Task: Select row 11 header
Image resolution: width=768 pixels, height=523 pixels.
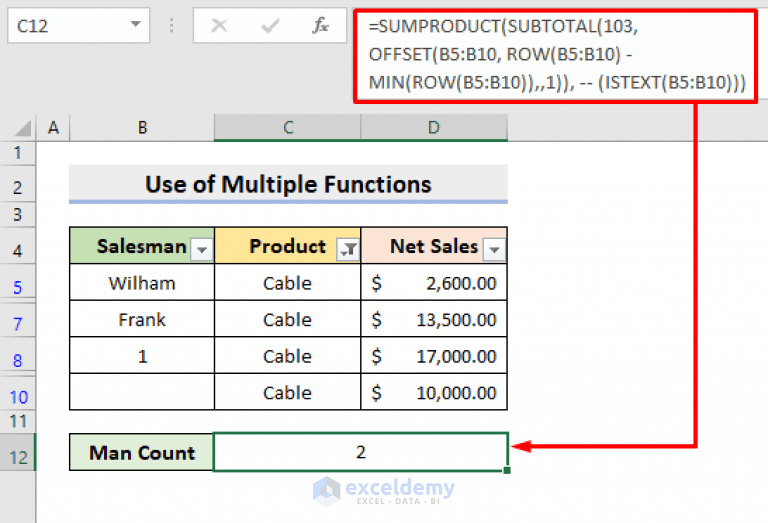Action: point(18,421)
